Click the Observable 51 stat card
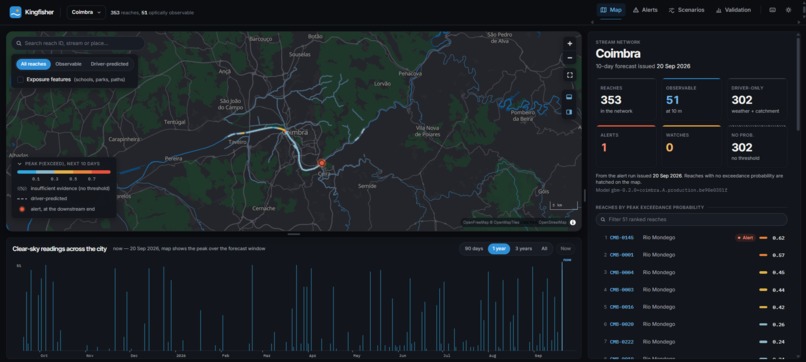This screenshot has width=806, height=362. coord(691,100)
